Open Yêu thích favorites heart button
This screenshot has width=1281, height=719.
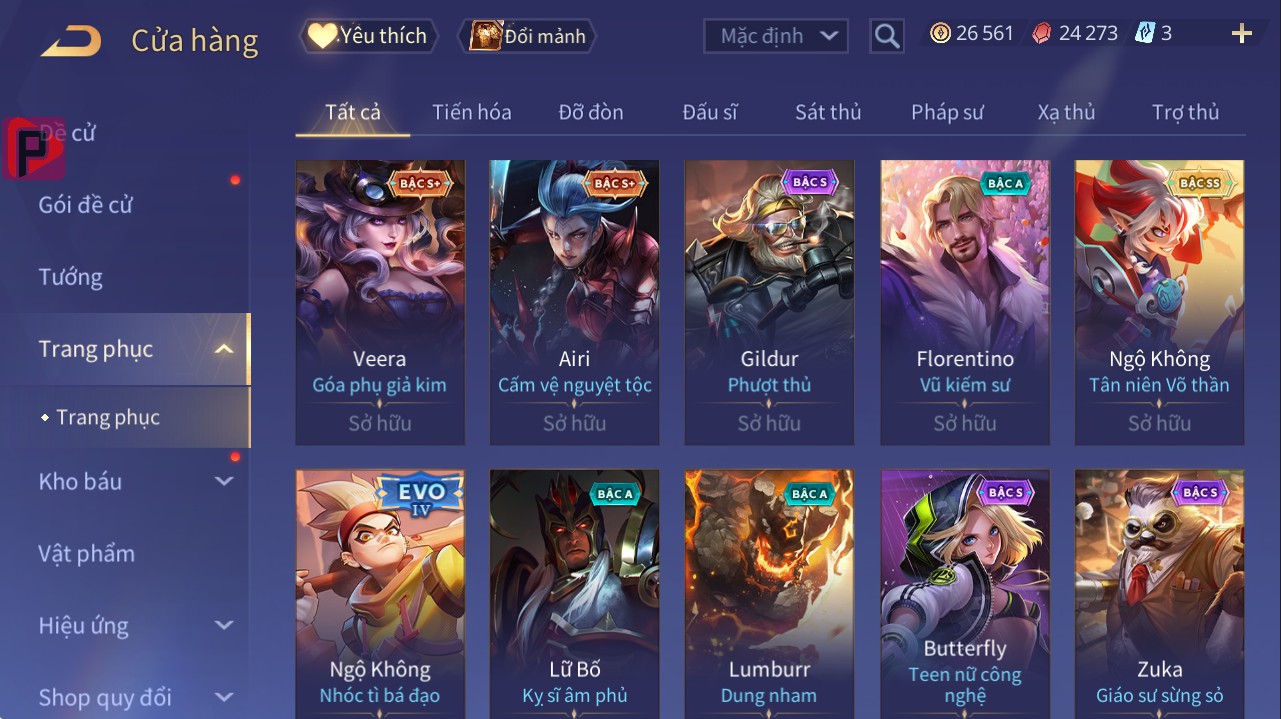368,36
